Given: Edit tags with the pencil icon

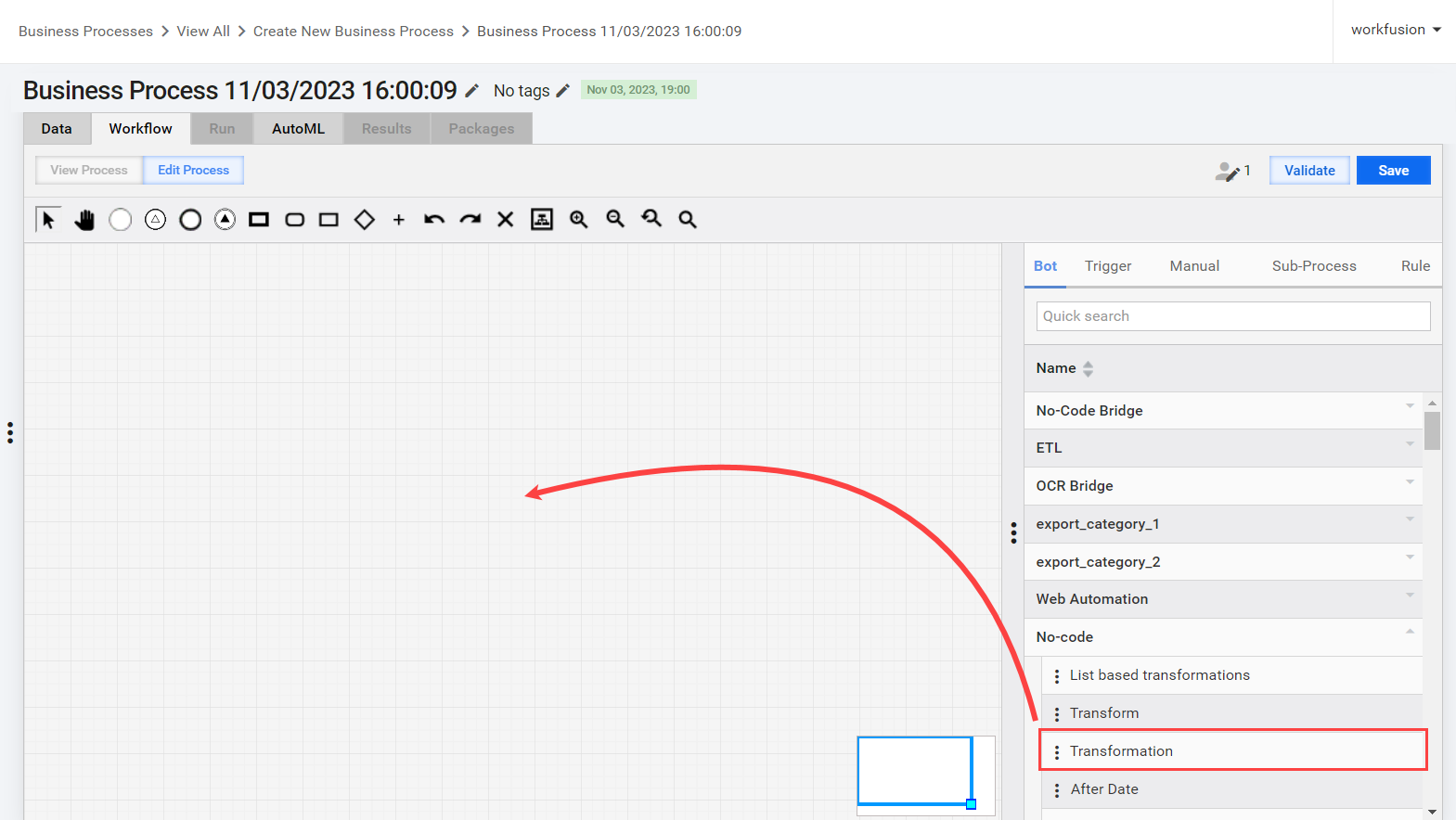Looking at the screenshot, I should [x=563, y=90].
